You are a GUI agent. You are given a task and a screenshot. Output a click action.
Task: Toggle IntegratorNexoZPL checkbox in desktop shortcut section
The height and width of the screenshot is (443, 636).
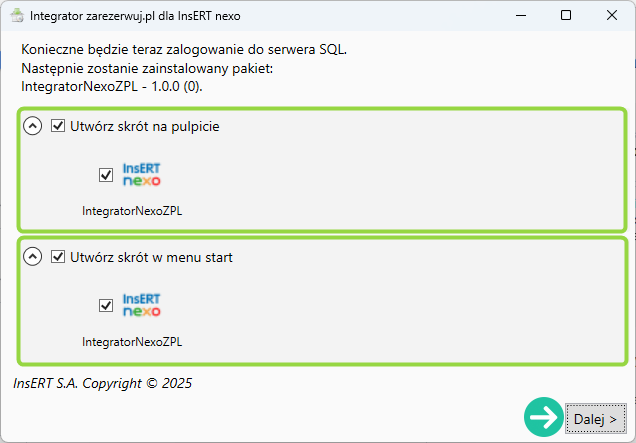pyautogui.click(x=106, y=175)
